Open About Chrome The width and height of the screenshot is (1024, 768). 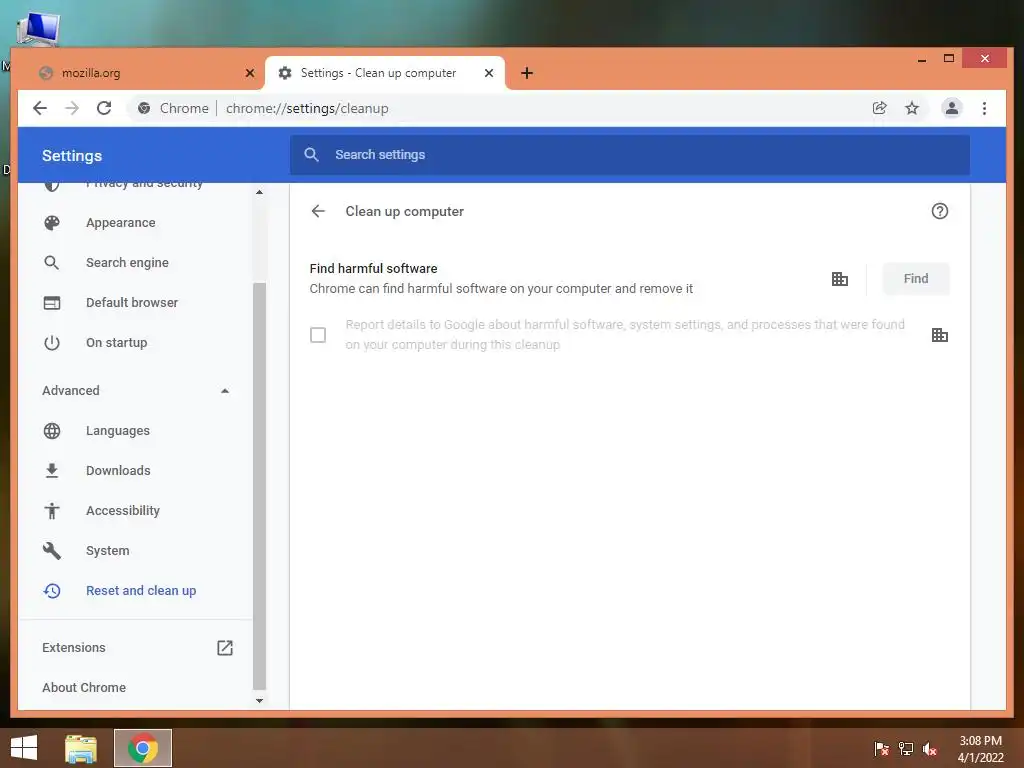(84, 687)
